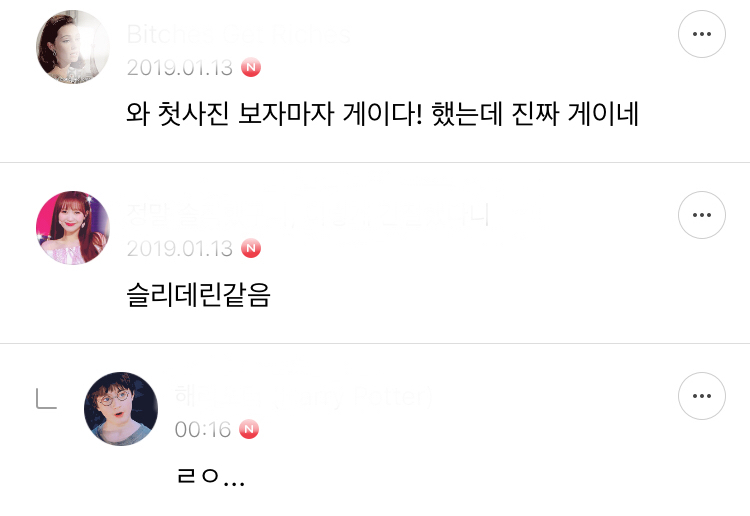Screen dimensions: 750x516
Task: Click the reply indent arrow icon
Action: pyautogui.click(x=46, y=400)
